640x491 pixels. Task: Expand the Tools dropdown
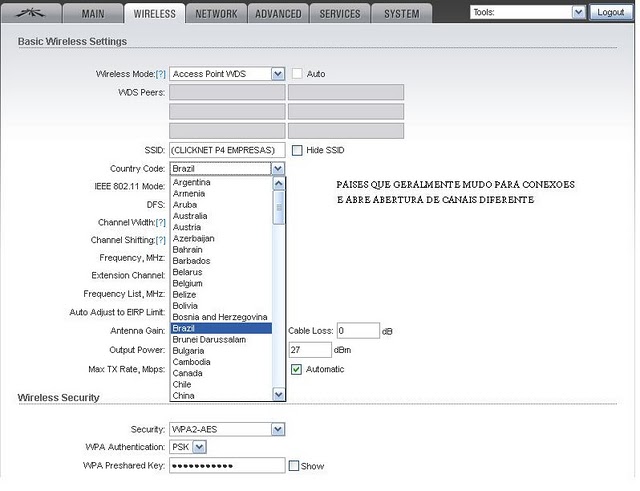(528, 12)
